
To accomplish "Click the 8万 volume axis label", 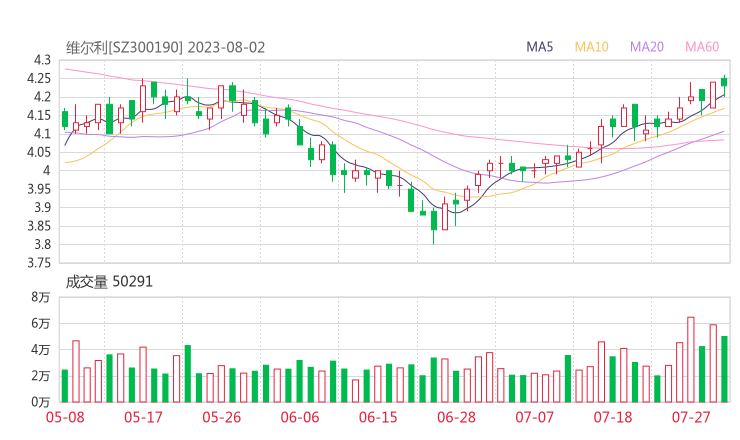I will click(41, 297).
